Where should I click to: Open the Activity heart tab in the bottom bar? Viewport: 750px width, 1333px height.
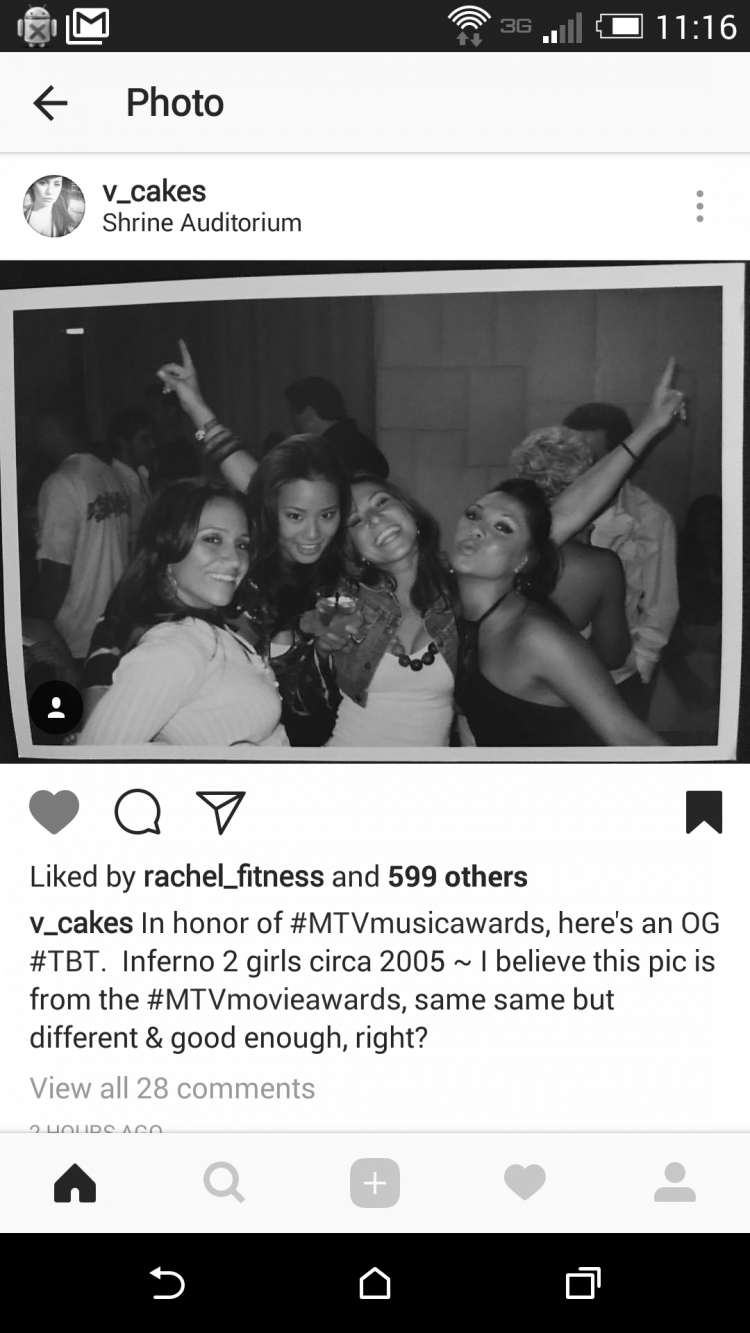tap(525, 1183)
